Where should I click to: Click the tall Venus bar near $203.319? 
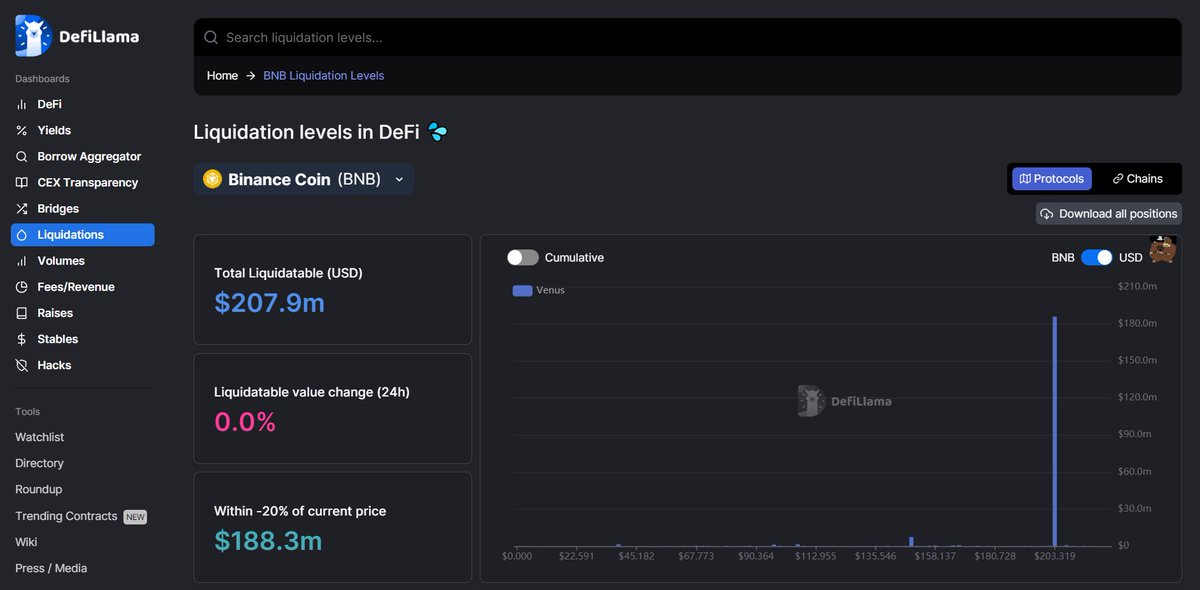point(1055,431)
